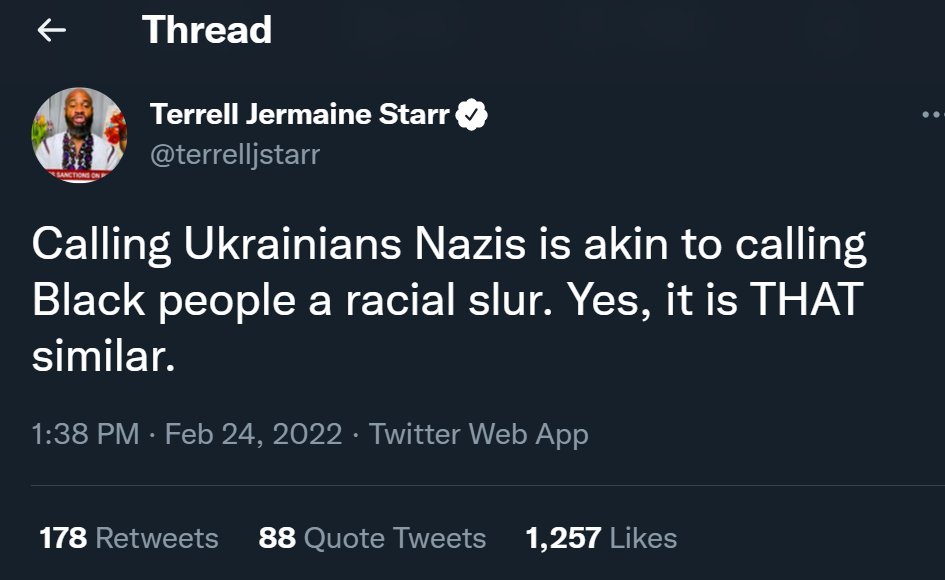Click the tweet's final word similar
This screenshot has width=945, height=580.
coord(103,356)
